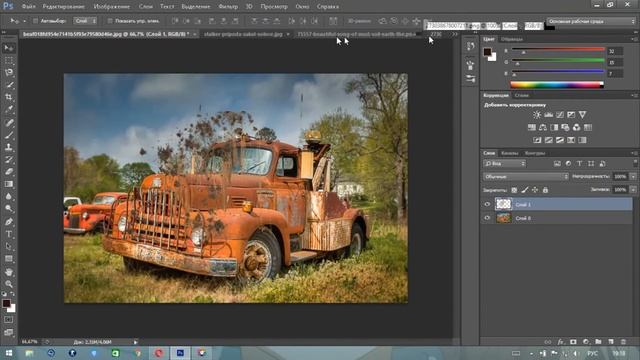Add a Vibrance adjustment
Screen dimensions: 640x360
tap(582, 115)
